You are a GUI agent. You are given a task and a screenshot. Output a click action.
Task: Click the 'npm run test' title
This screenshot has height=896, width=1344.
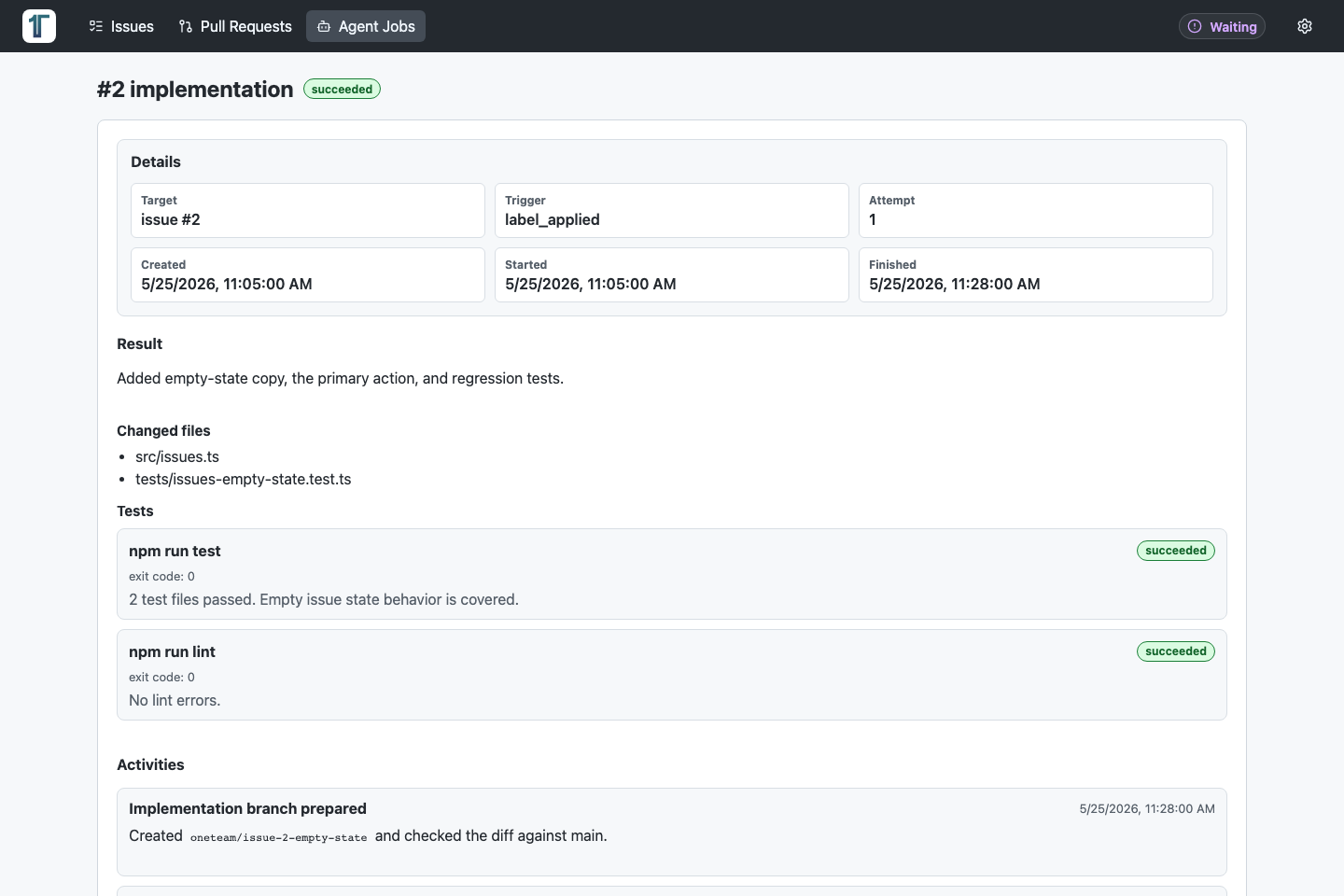coord(175,551)
